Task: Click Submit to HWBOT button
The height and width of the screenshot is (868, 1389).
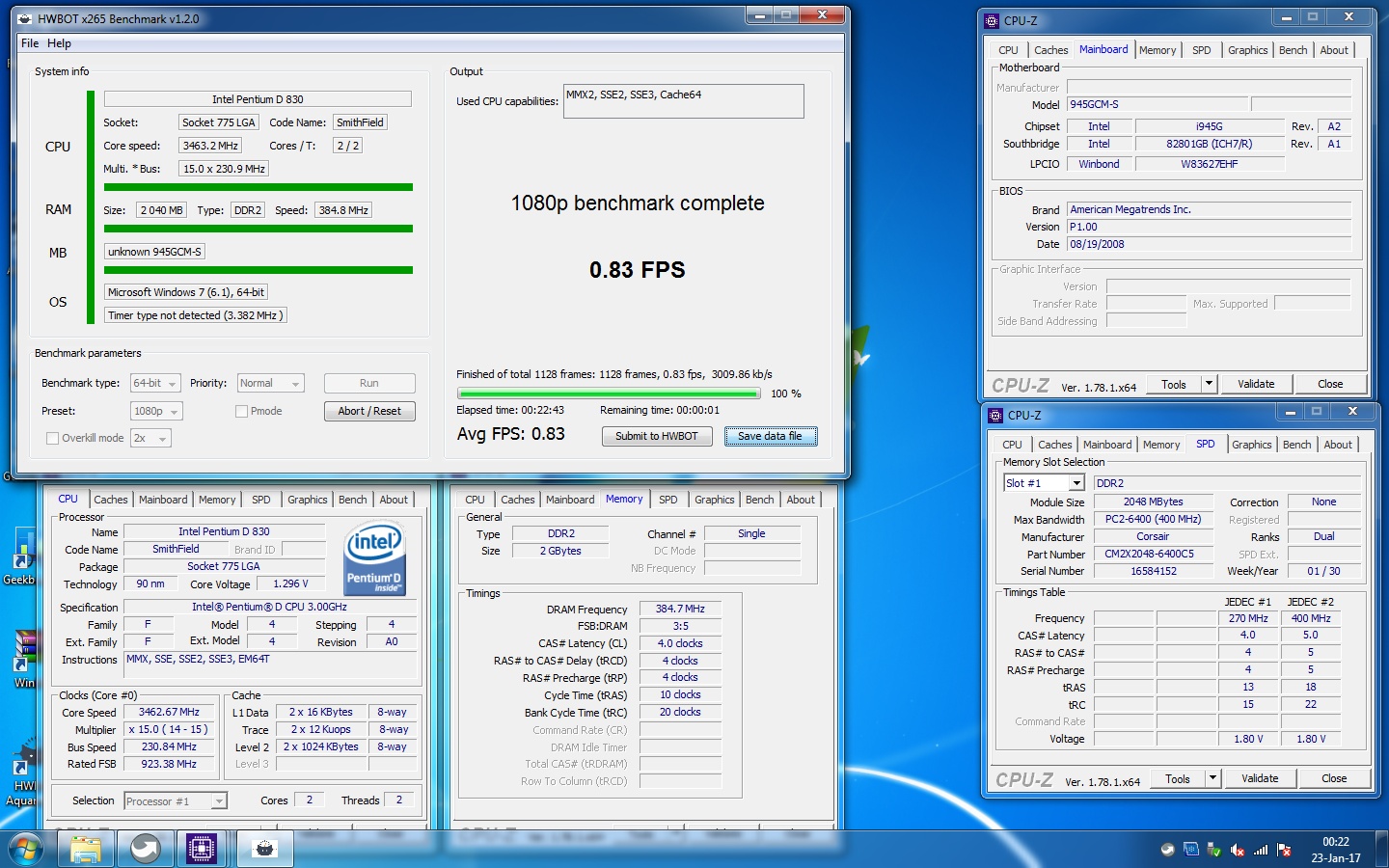Action: click(x=657, y=436)
